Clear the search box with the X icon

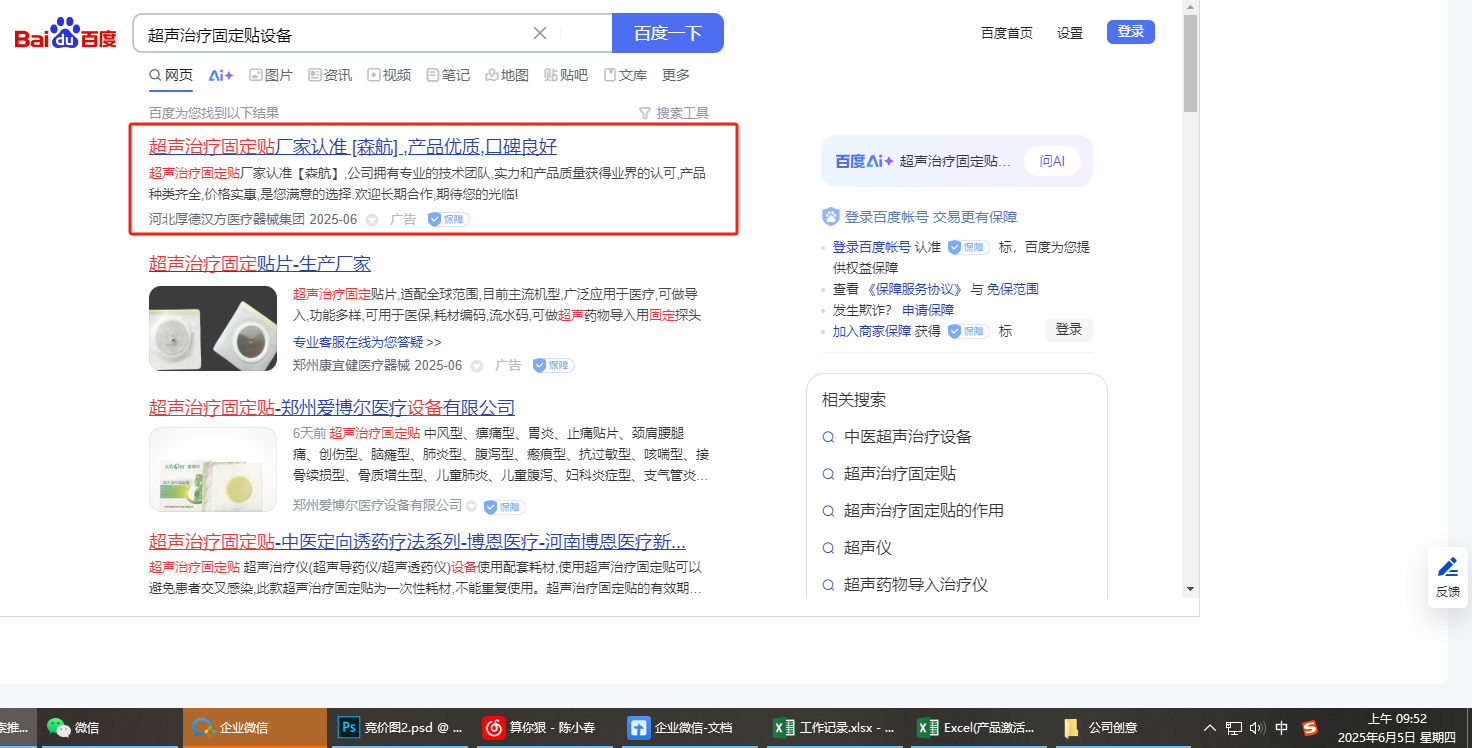pos(540,33)
